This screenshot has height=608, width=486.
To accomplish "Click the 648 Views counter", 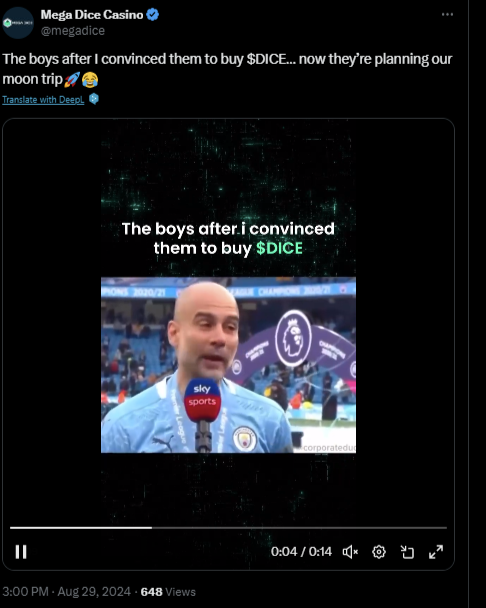I will [168, 592].
